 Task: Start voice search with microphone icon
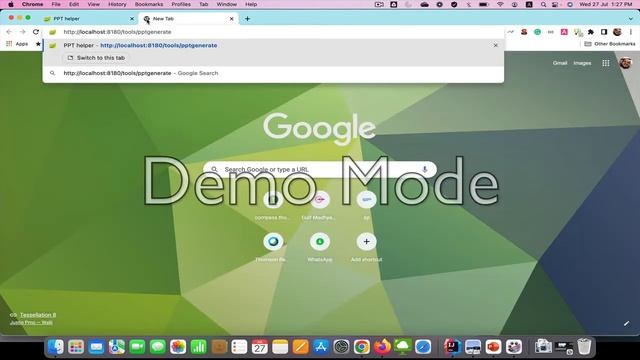click(x=424, y=169)
